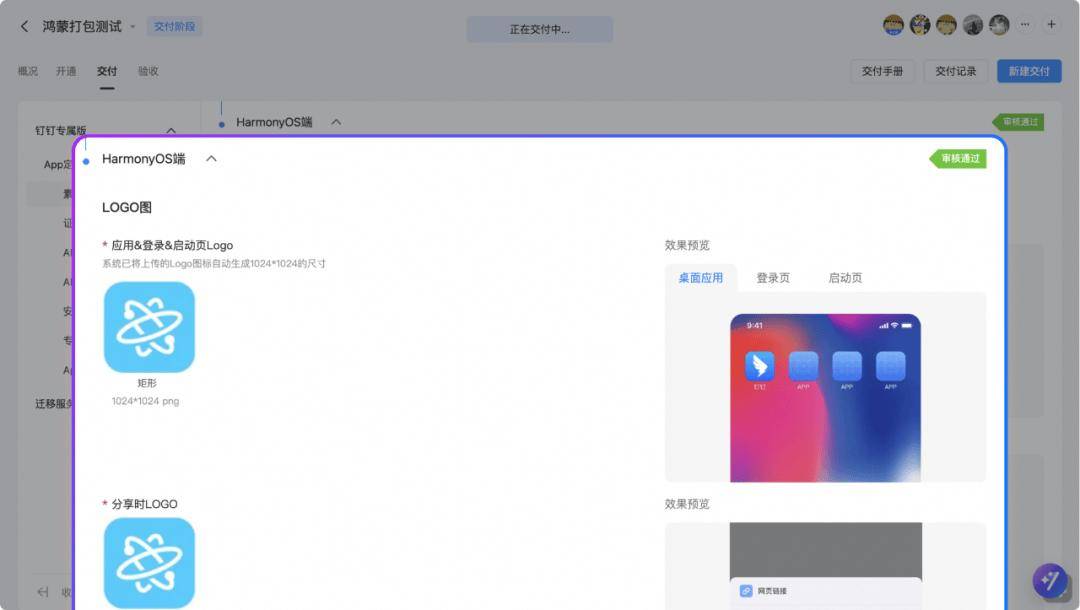1080x610 pixels.
Task: Show more members with ellipsis icon
Action: [x=1025, y=25]
